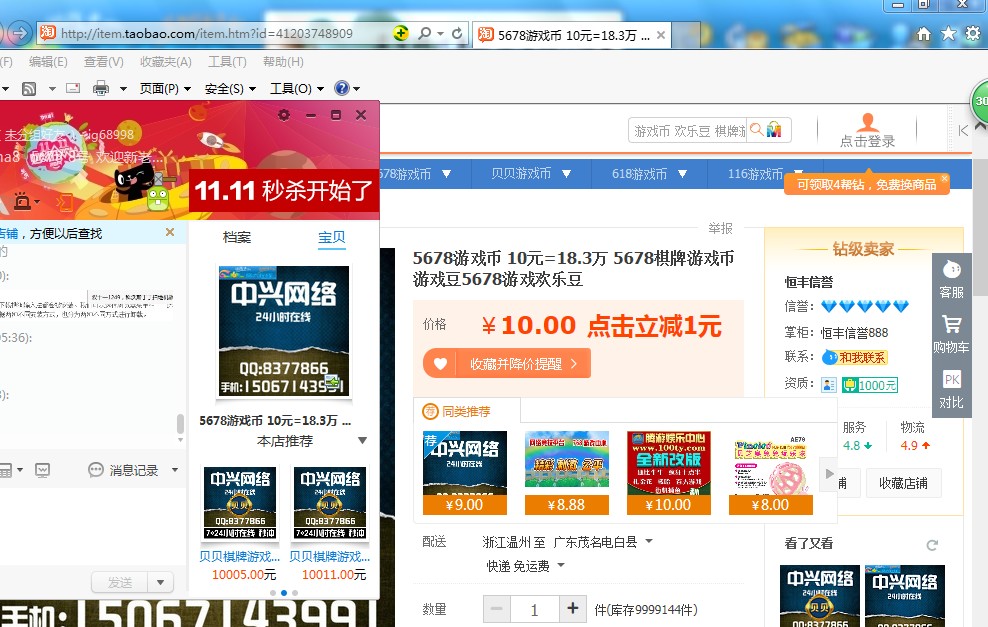Increase quantity with plus button

(572, 608)
